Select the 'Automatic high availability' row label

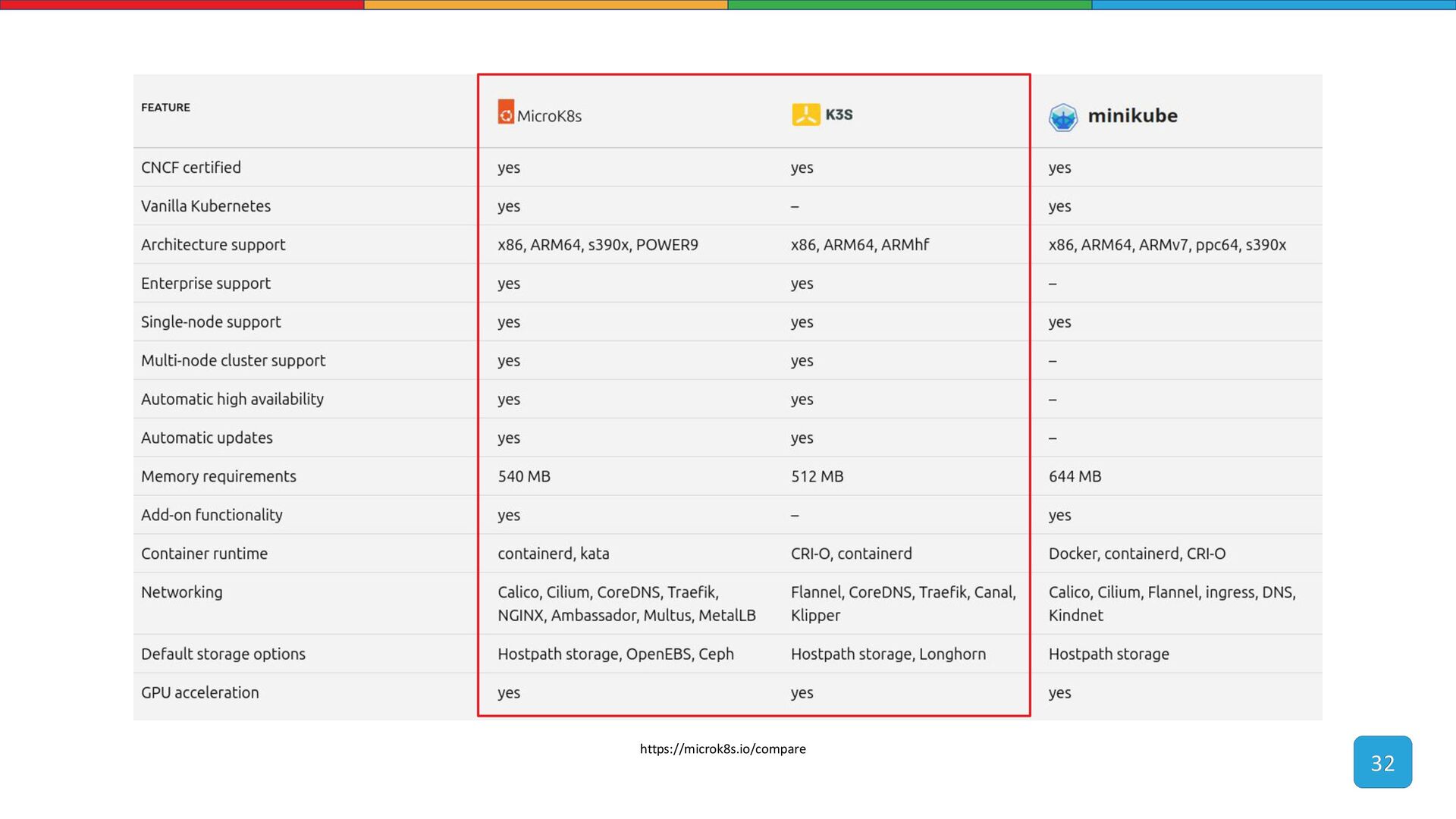click(232, 400)
